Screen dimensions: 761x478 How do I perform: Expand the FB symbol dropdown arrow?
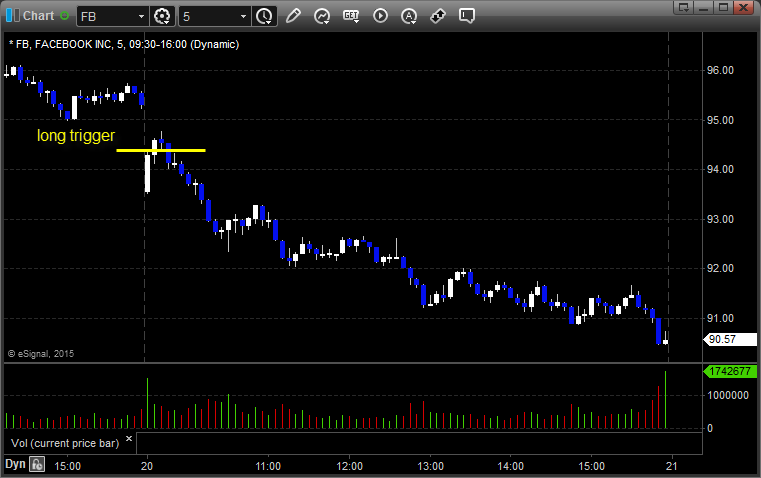[142, 16]
